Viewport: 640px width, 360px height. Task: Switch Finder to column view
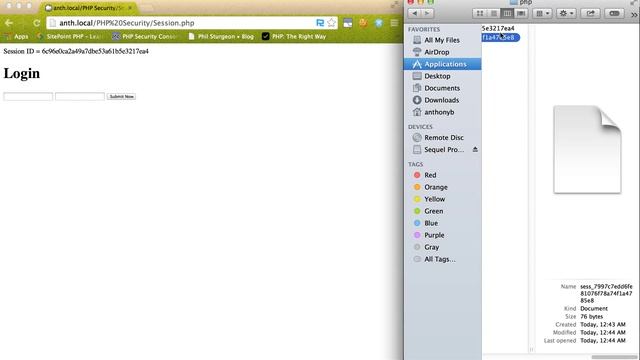click(507, 13)
